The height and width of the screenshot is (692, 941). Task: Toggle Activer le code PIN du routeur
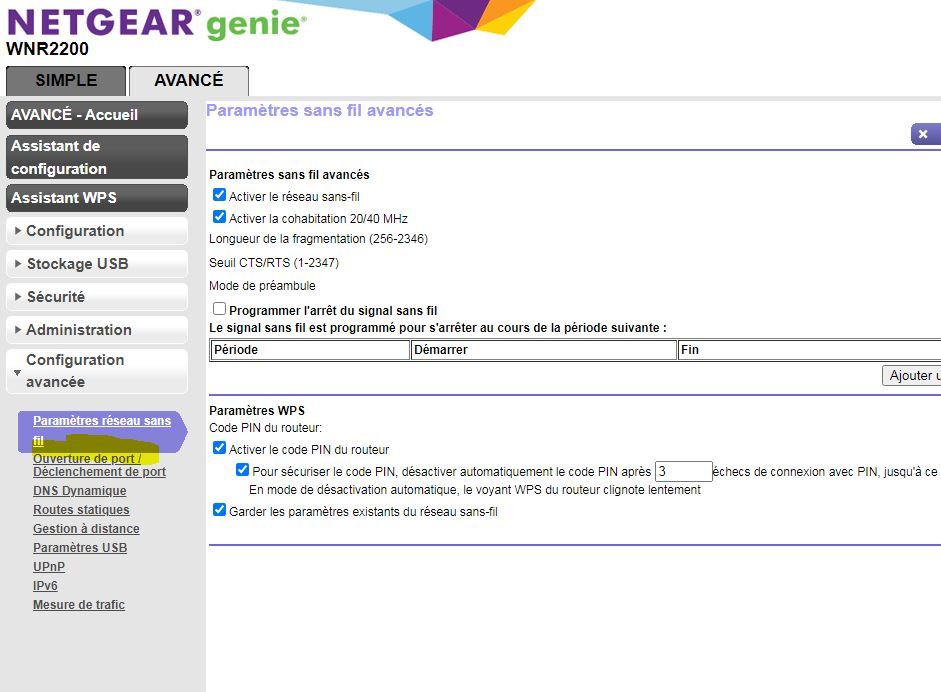(220, 448)
